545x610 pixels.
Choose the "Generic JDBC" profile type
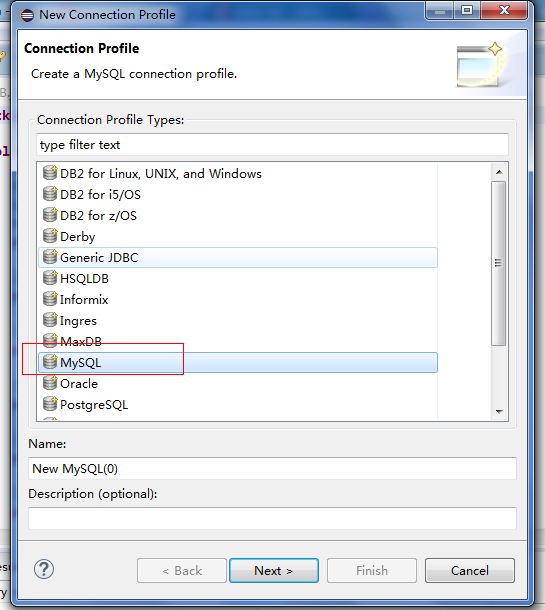click(238, 258)
